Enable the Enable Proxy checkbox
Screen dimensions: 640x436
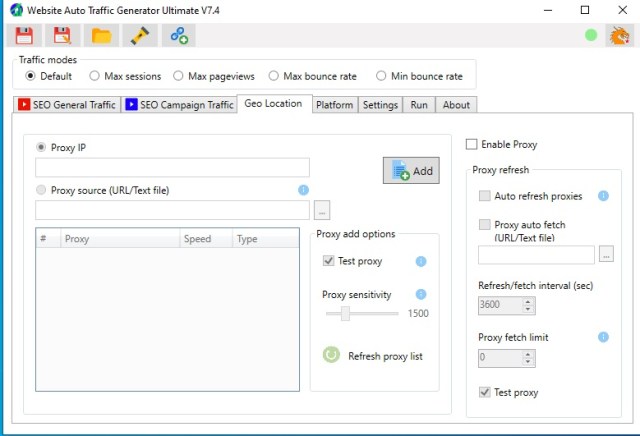tap(471, 145)
